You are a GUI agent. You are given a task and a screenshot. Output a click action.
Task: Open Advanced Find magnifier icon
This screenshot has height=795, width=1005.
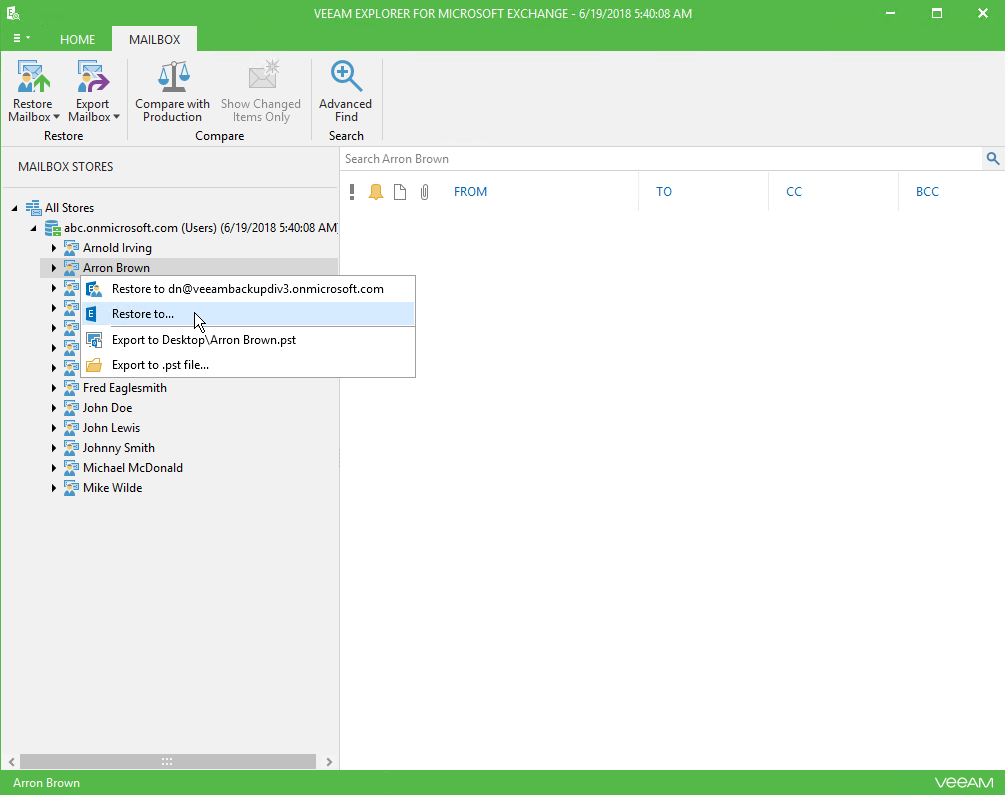tap(346, 76)
